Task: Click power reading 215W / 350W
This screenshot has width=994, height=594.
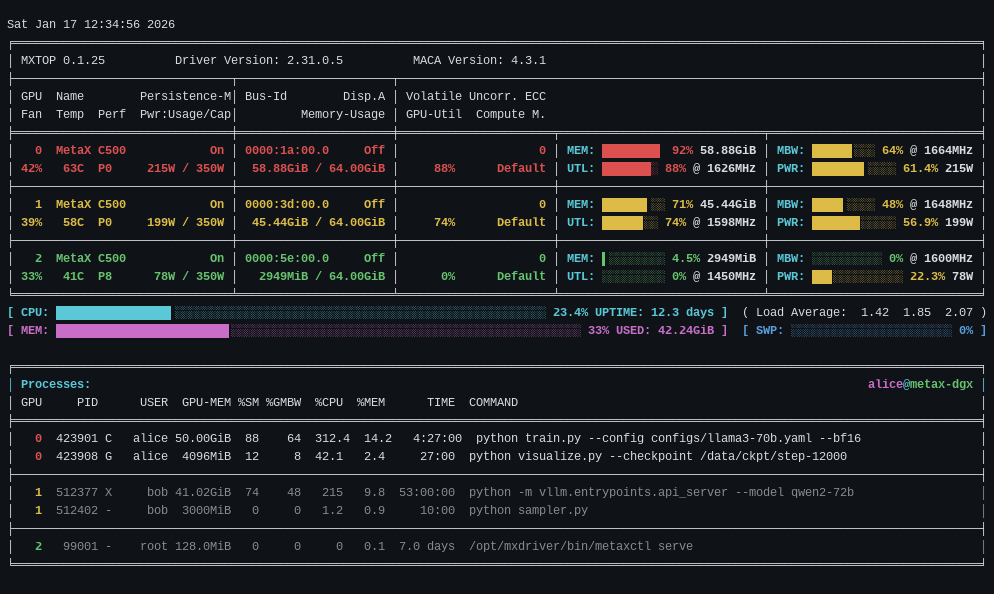Action: tap(185, 168)
